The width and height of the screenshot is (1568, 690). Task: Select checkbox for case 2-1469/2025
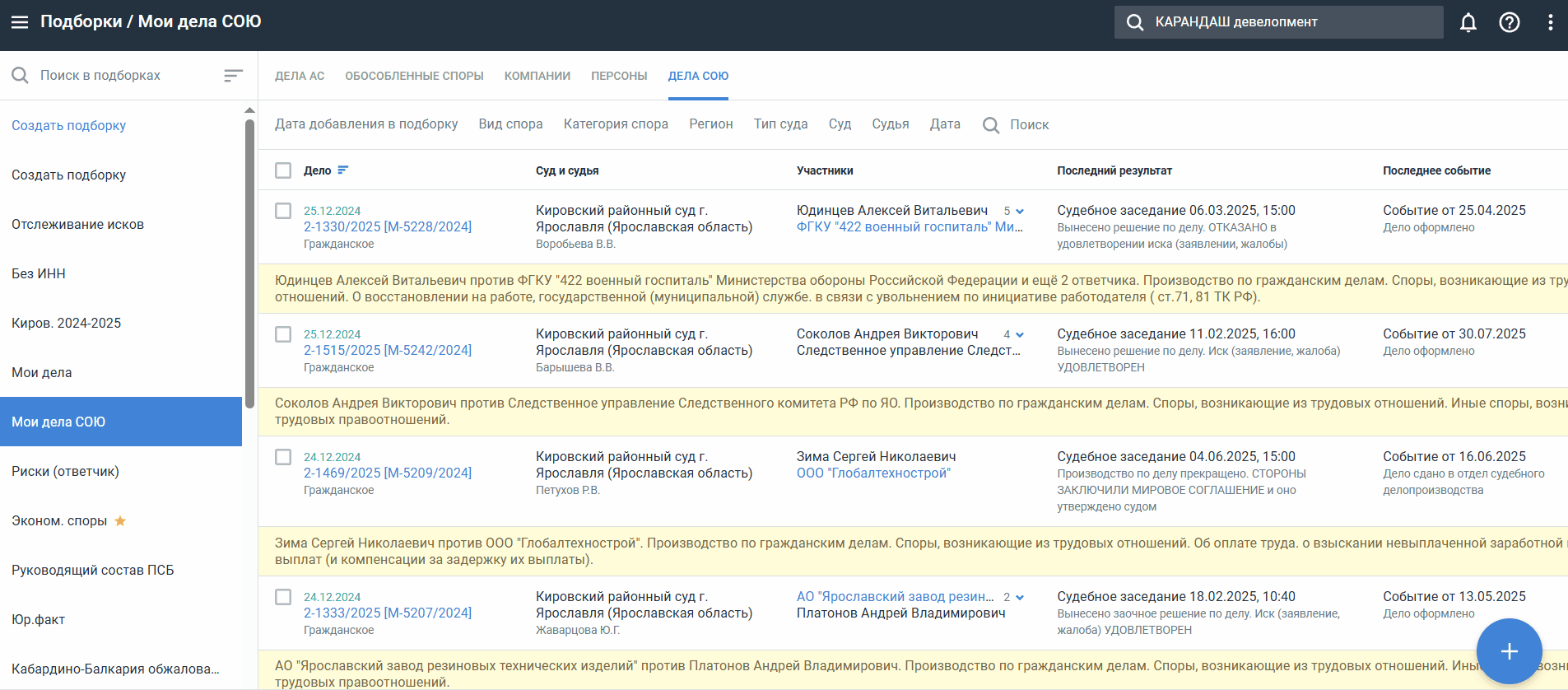click(x=283, y=457)
